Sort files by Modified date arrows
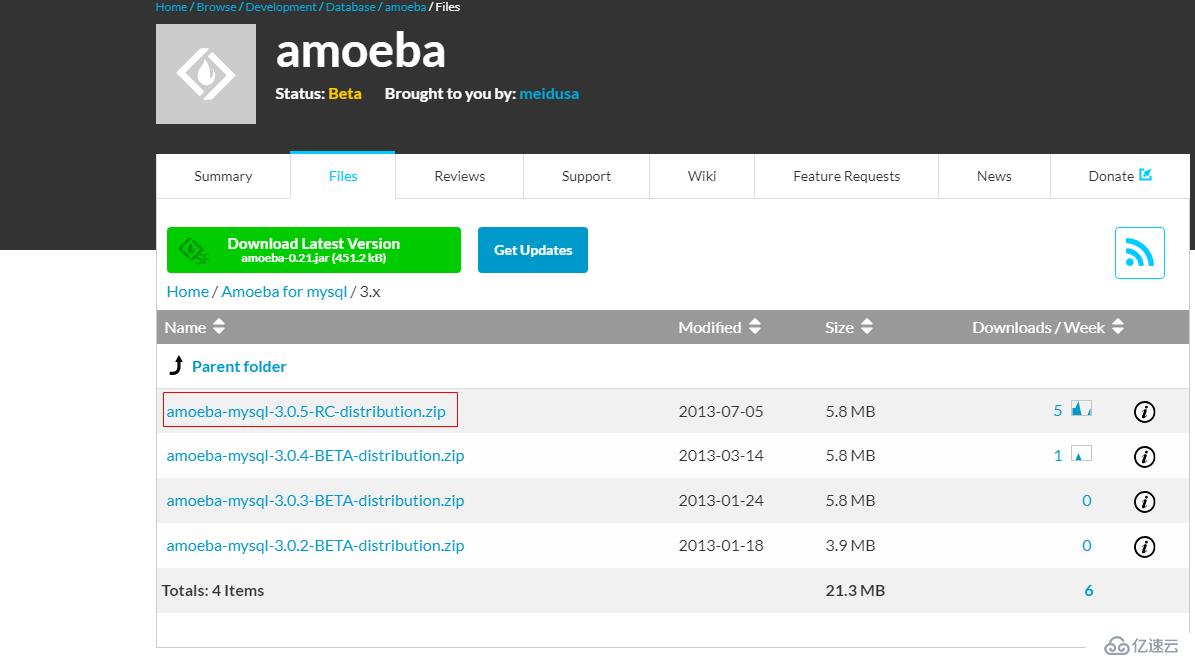1195x658 pixels. tap(755, 327)
